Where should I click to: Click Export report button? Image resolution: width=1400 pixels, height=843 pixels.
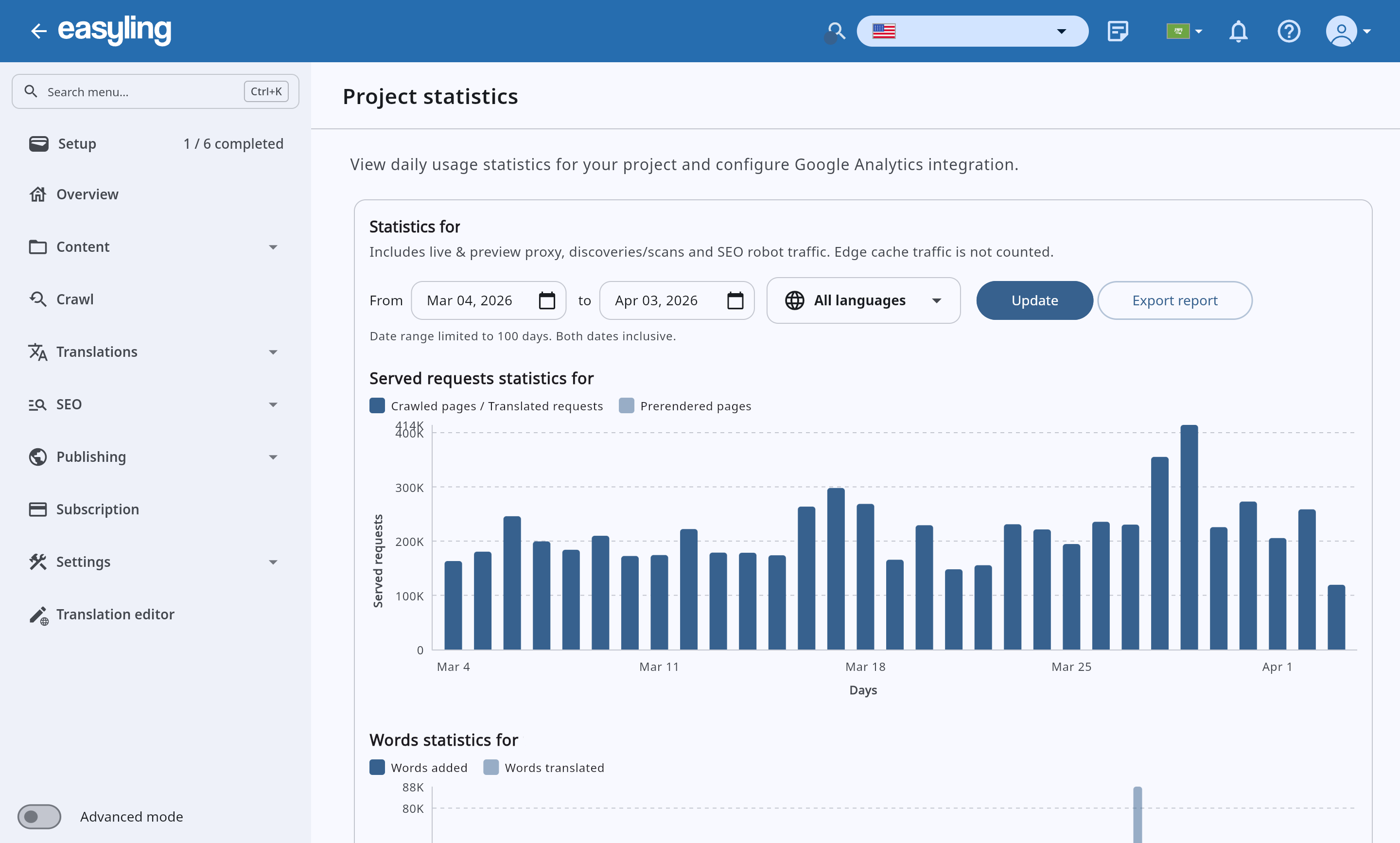pos(1174,300)
